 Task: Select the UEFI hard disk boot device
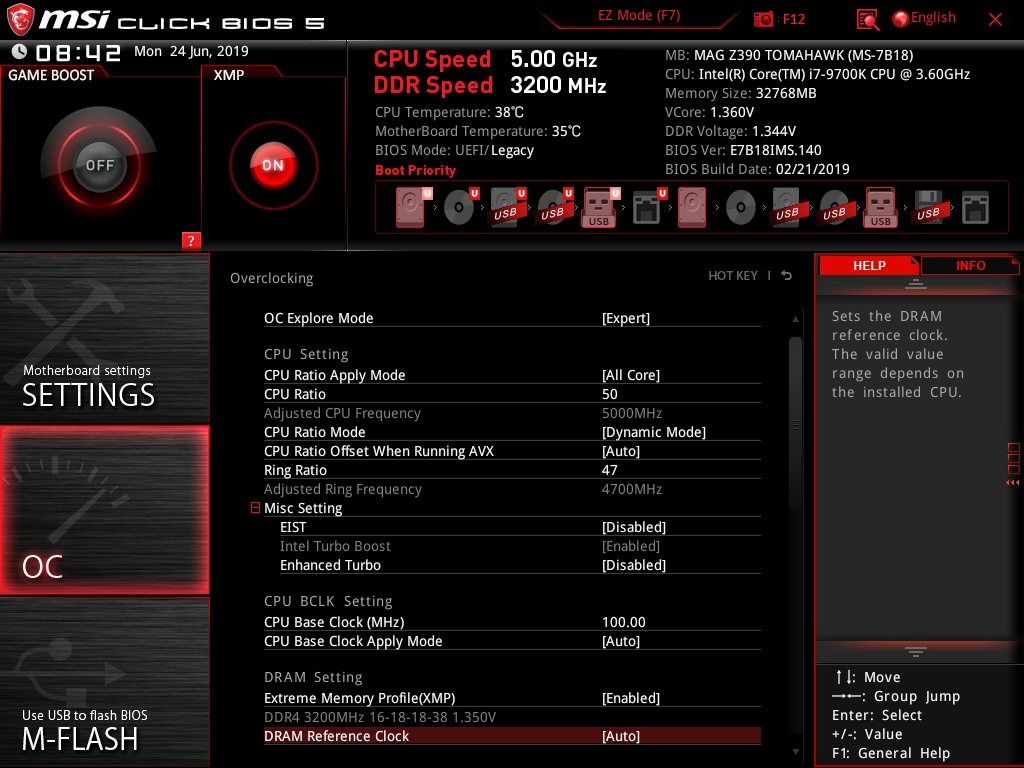click(x=411, y=207)
